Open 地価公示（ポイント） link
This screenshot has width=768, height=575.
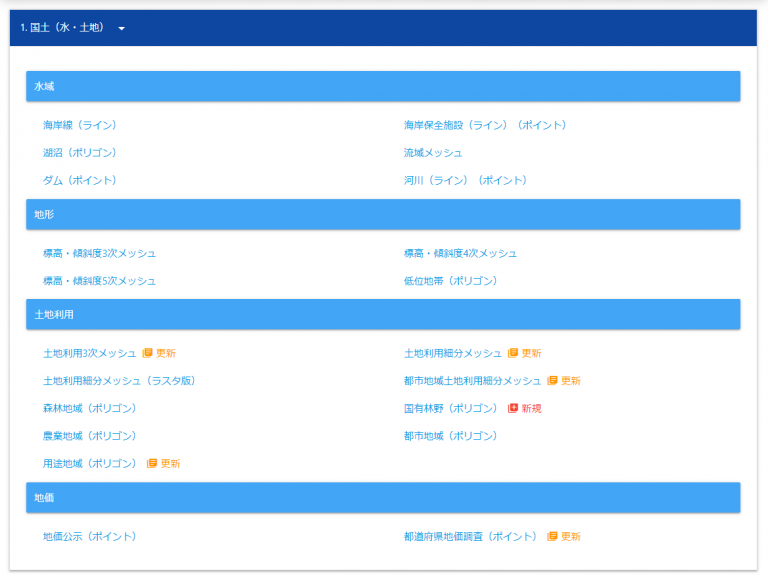click(x=90, y=536)
